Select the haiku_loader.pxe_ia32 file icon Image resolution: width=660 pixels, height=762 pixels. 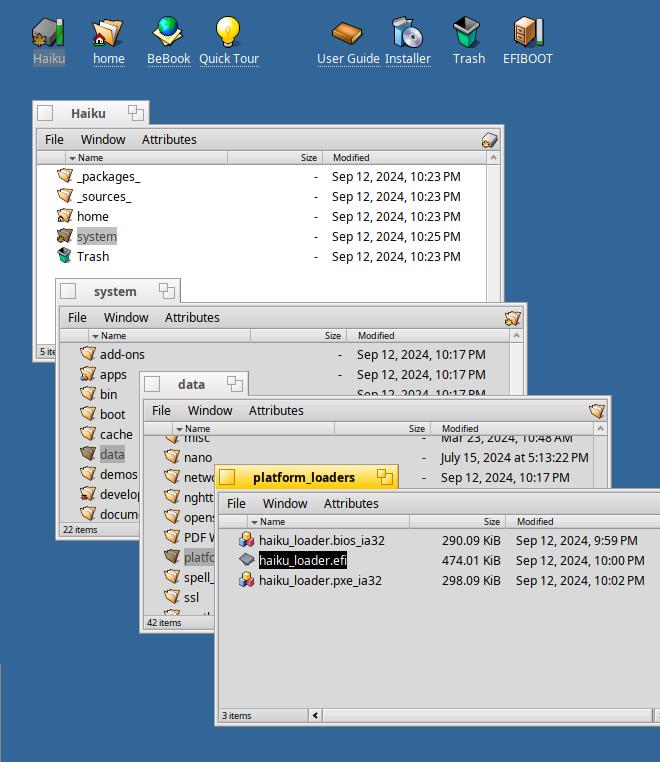click(x=246, y=579)
